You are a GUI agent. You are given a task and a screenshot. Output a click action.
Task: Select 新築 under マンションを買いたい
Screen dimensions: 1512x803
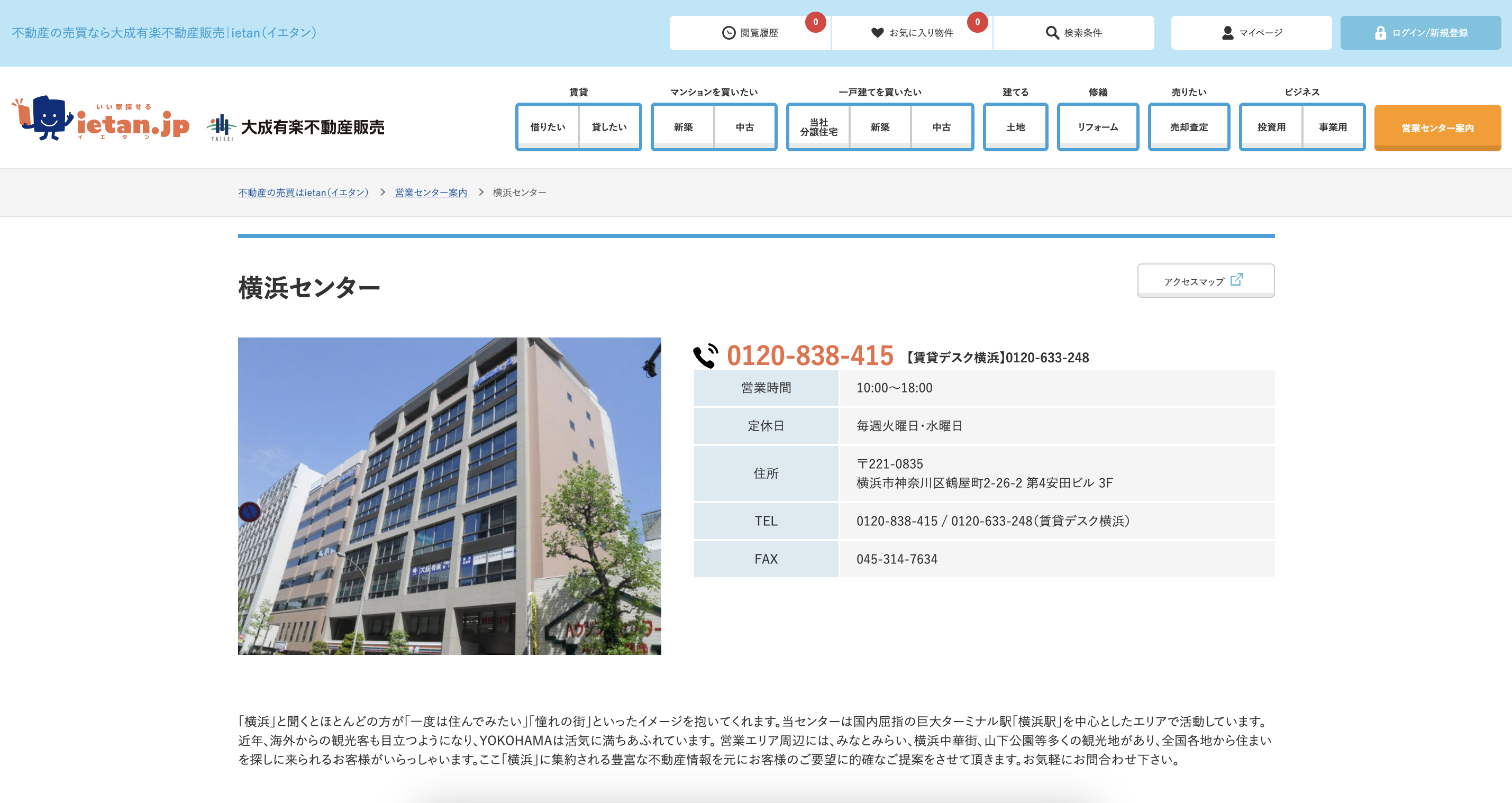683,127
